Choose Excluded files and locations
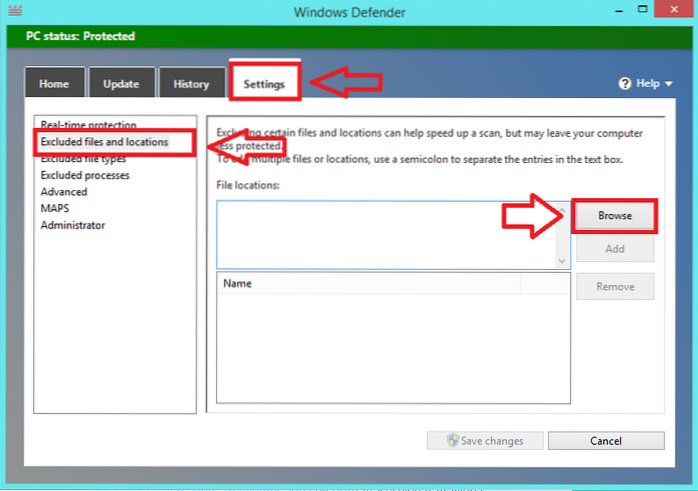Image resolution: width=698 pixels, height=491 pixels. (x=104, y=142)
